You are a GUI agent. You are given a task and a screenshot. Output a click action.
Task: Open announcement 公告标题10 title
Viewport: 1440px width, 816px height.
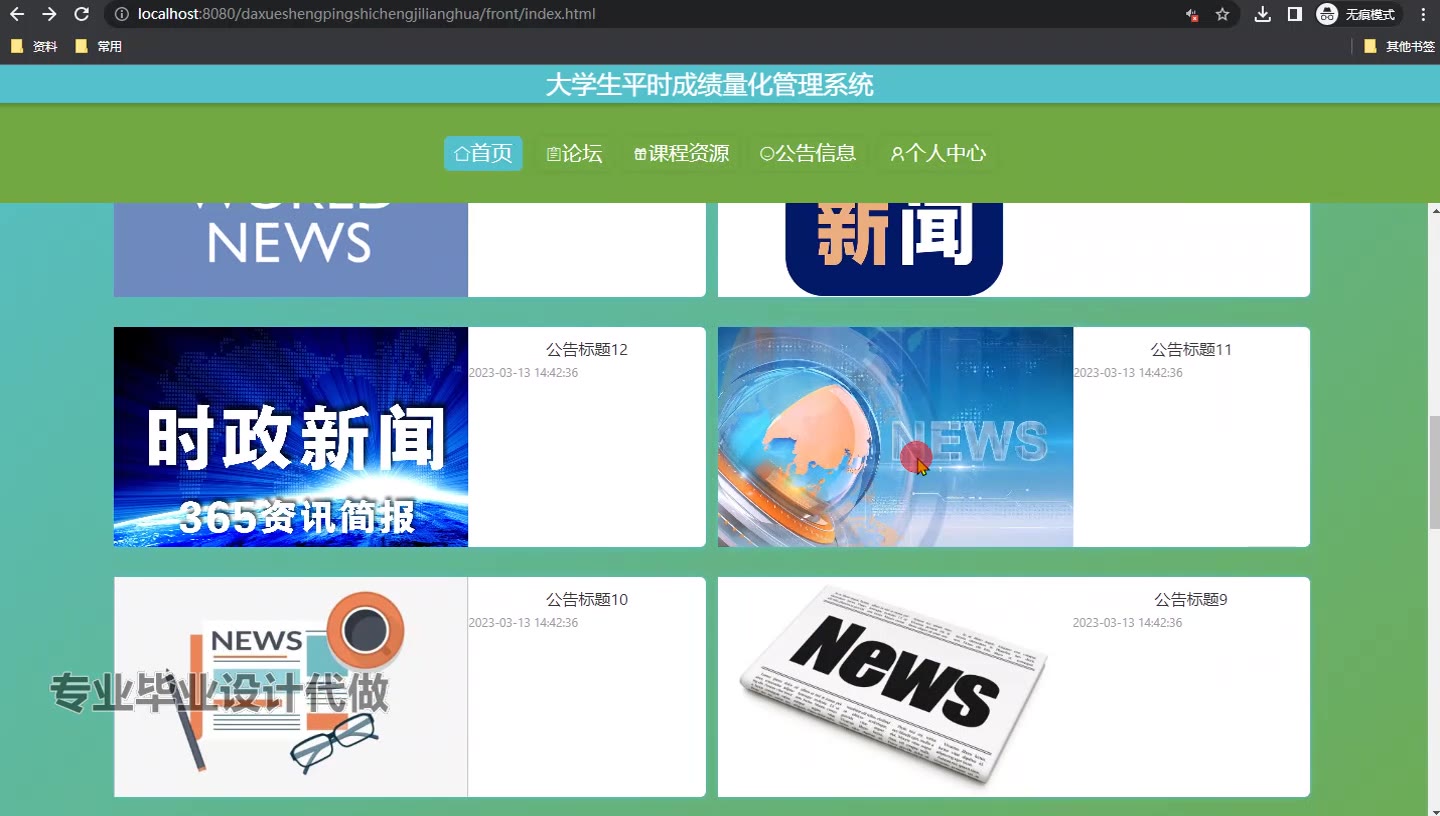point(587,599)
